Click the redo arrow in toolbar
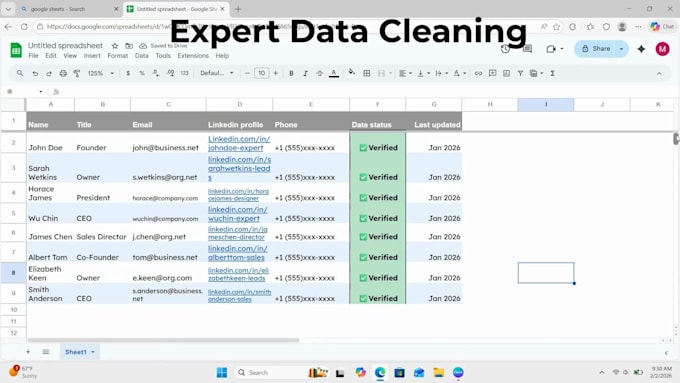The image size is (680, 383). (x=49, y=73)
